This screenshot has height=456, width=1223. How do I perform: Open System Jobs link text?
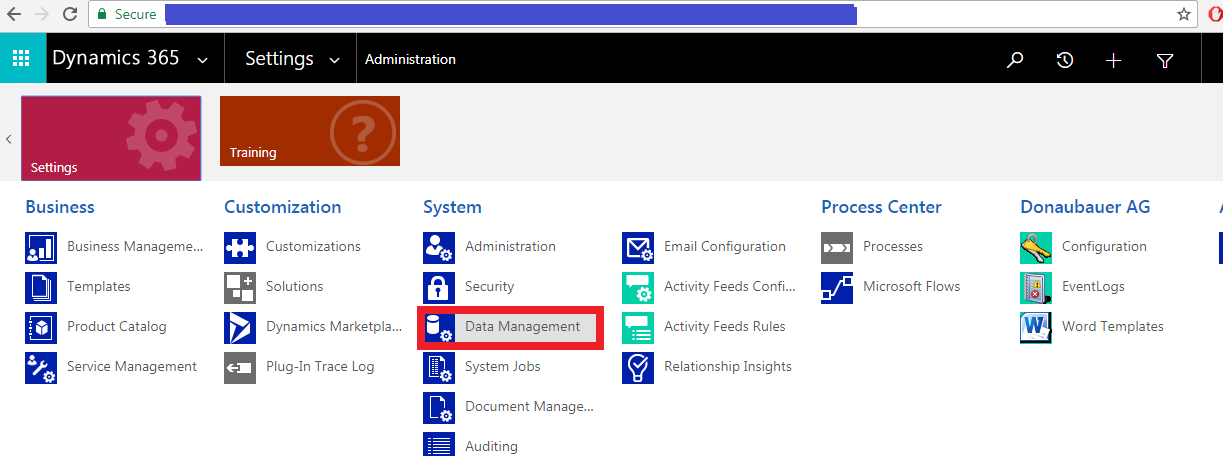[503, 366]
